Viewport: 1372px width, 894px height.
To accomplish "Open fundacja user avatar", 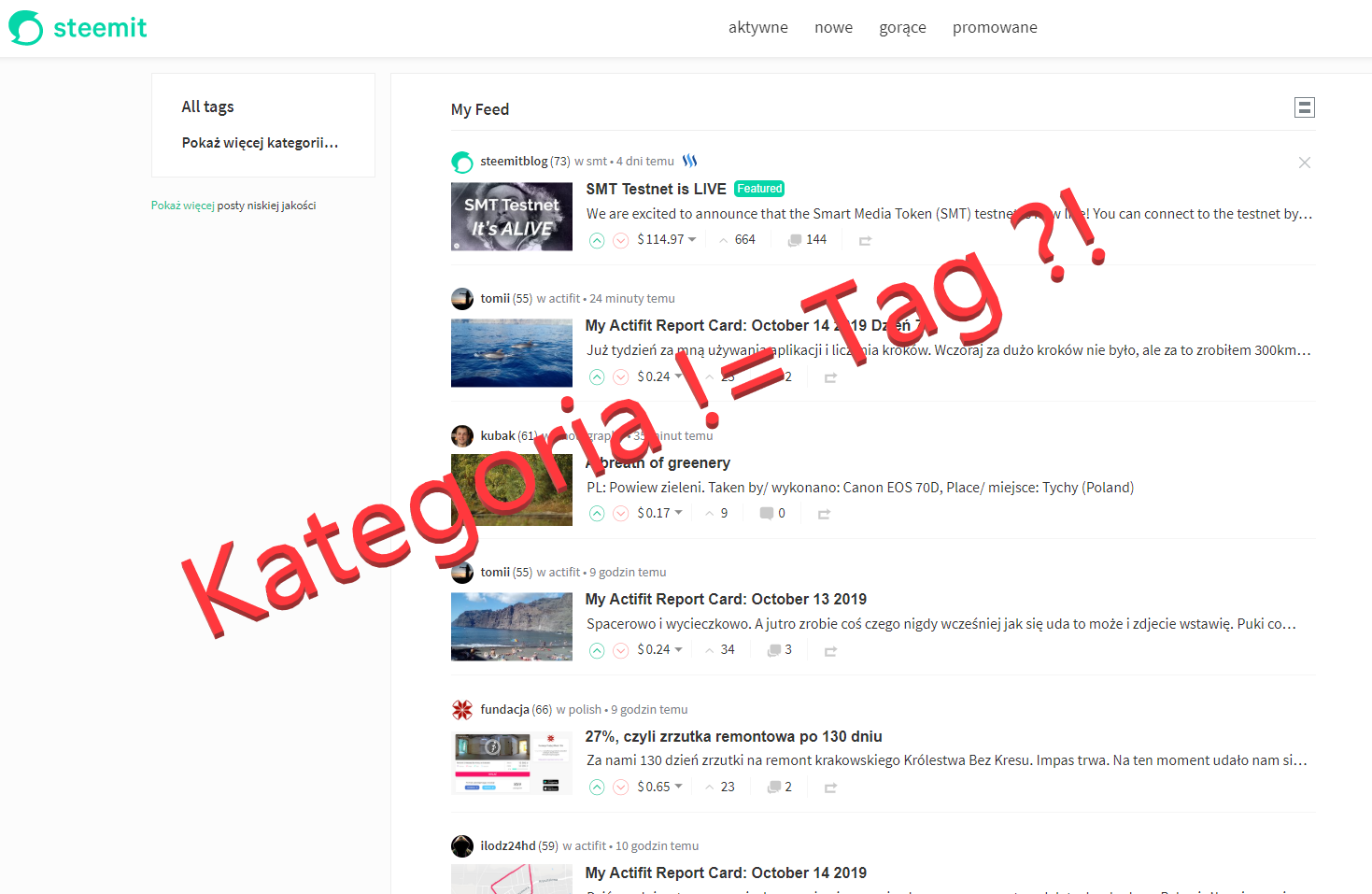I will (x=462, y=710).
